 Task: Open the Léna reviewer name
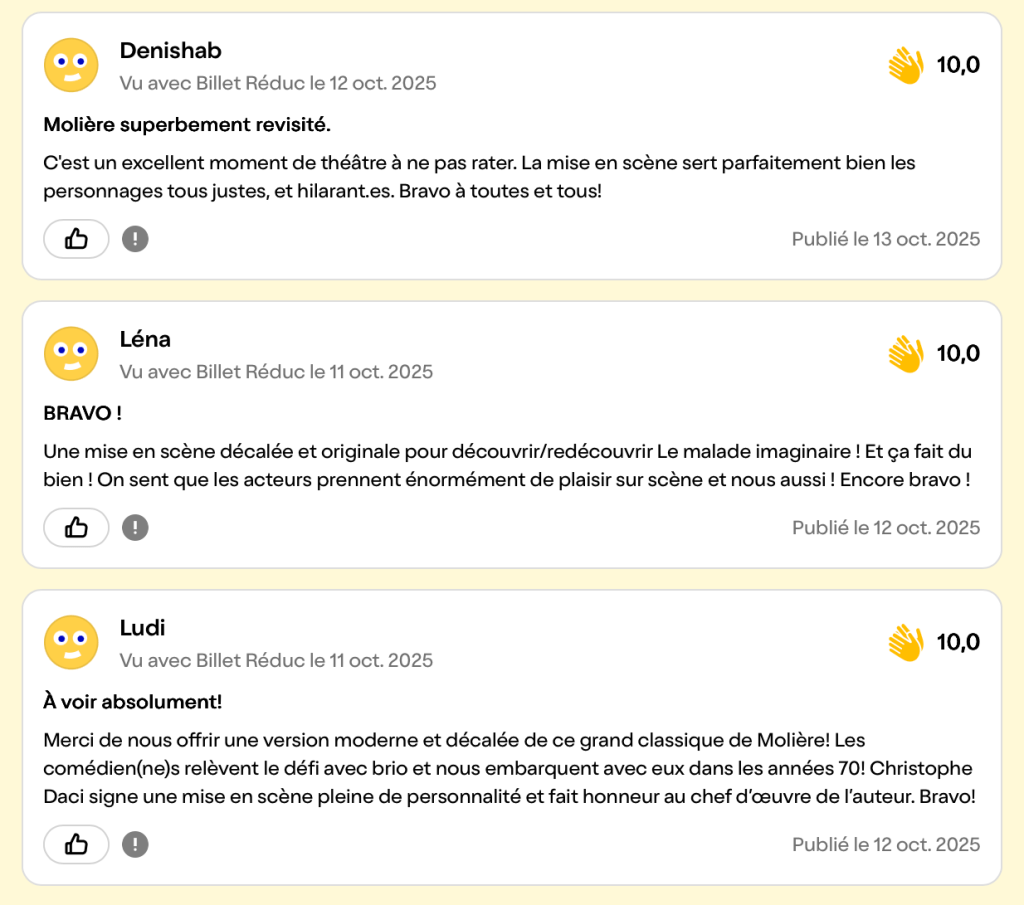145,339
